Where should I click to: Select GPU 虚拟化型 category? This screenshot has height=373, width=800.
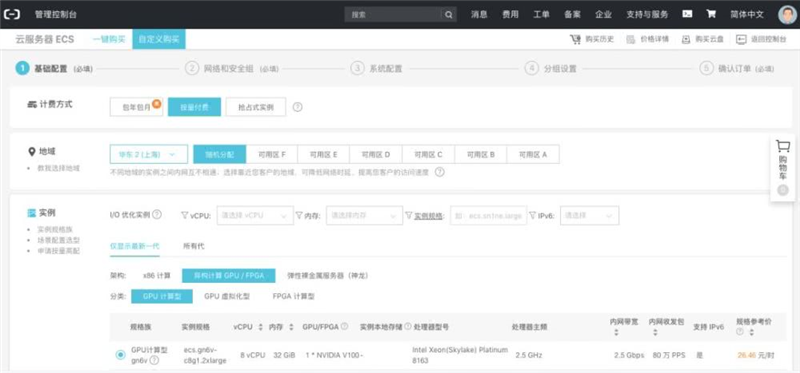click(227, 296)
